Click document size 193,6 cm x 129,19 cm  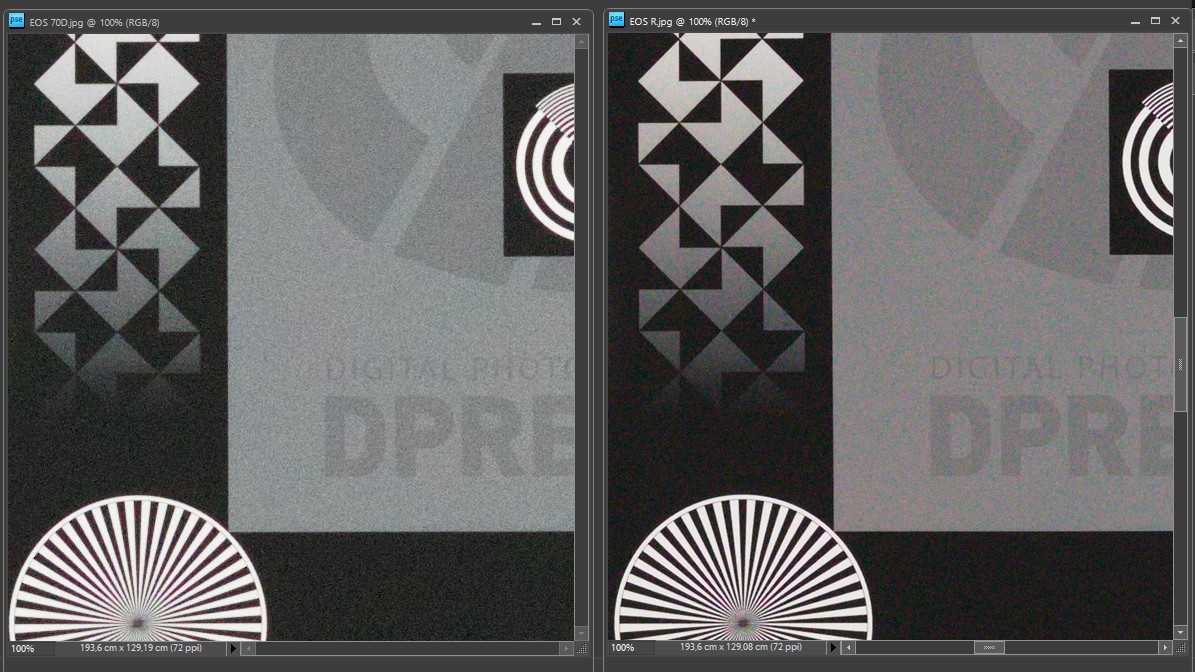(141, 648)
